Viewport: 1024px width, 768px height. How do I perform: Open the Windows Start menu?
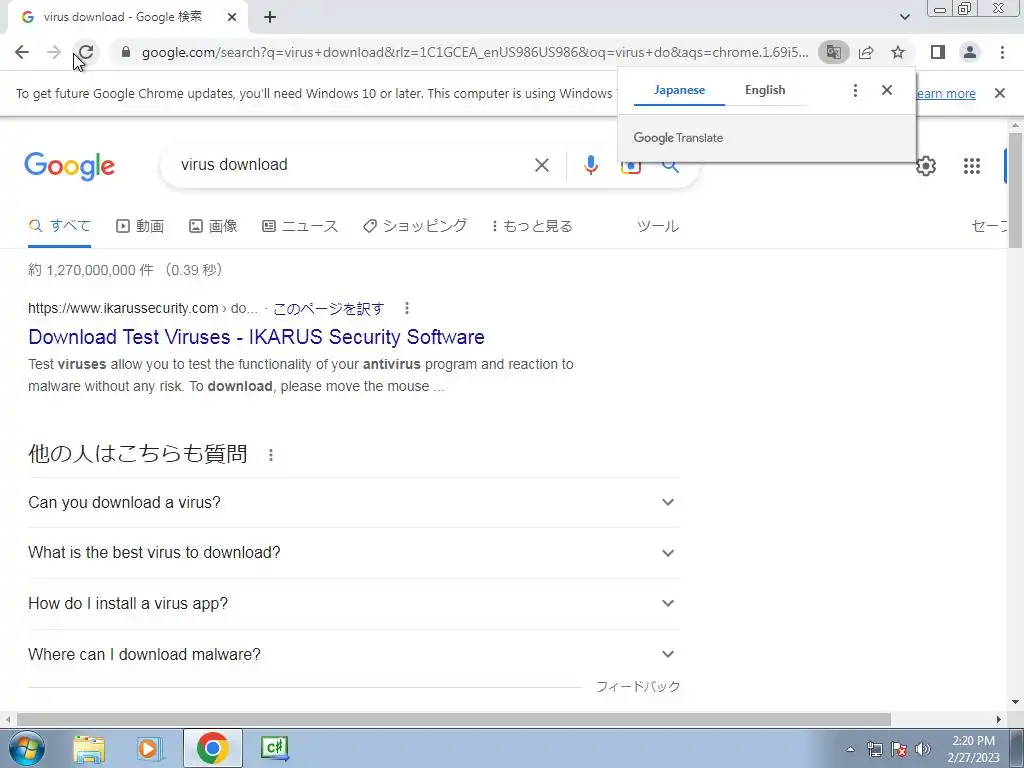click(x=26, y=748)
